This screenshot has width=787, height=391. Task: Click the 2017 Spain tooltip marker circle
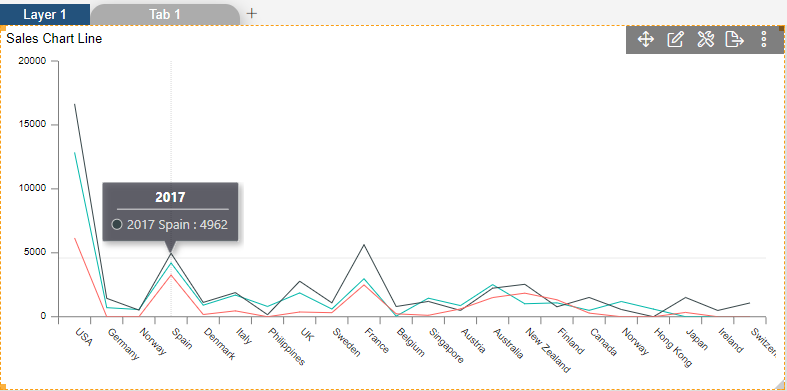point(117,224)
